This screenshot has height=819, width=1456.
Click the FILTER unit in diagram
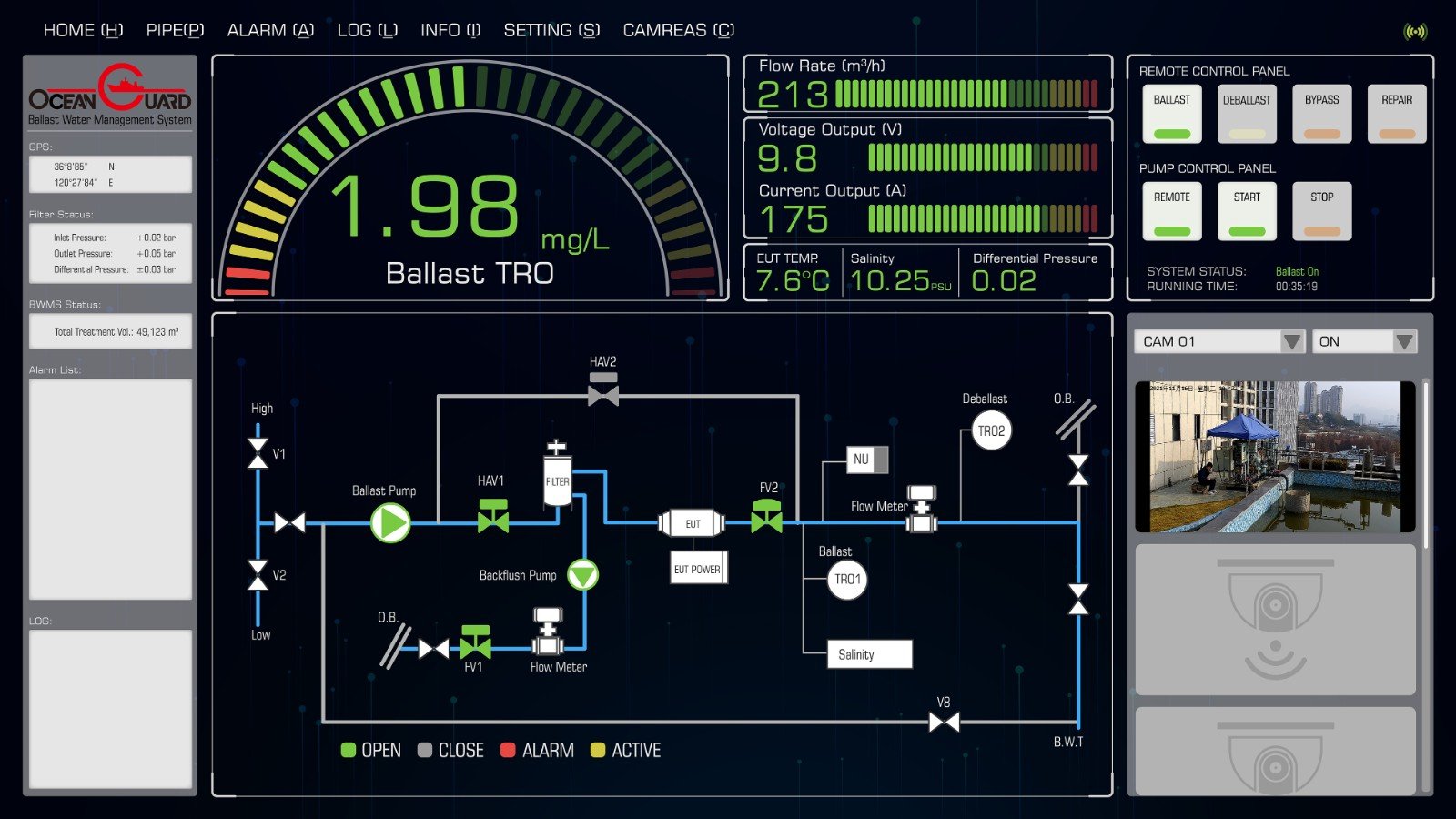tap(557, 478)
